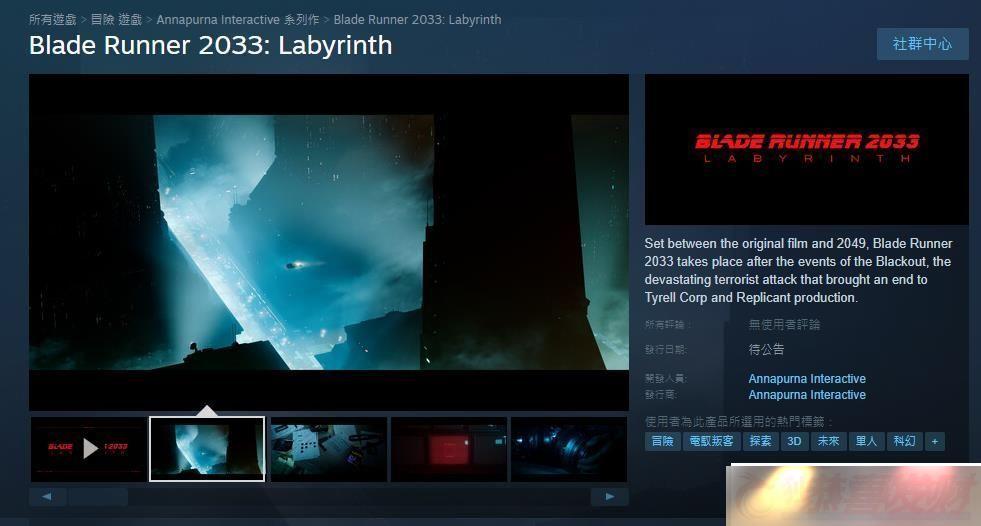
Task: Select the blue cityscape screenshot thumbnail
Action: pos(207,448)
